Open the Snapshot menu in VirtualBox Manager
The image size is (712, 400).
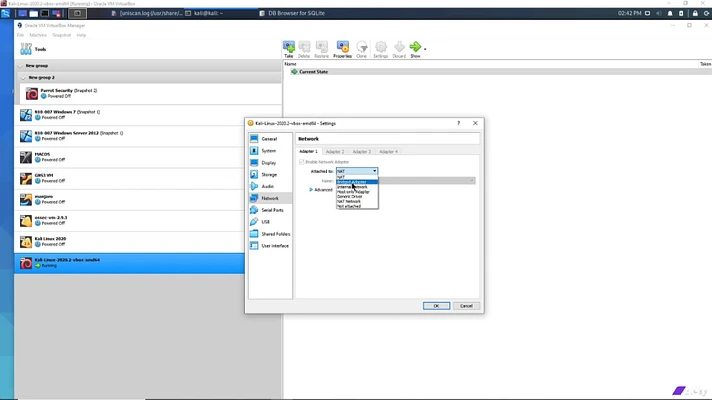(61, 35)
